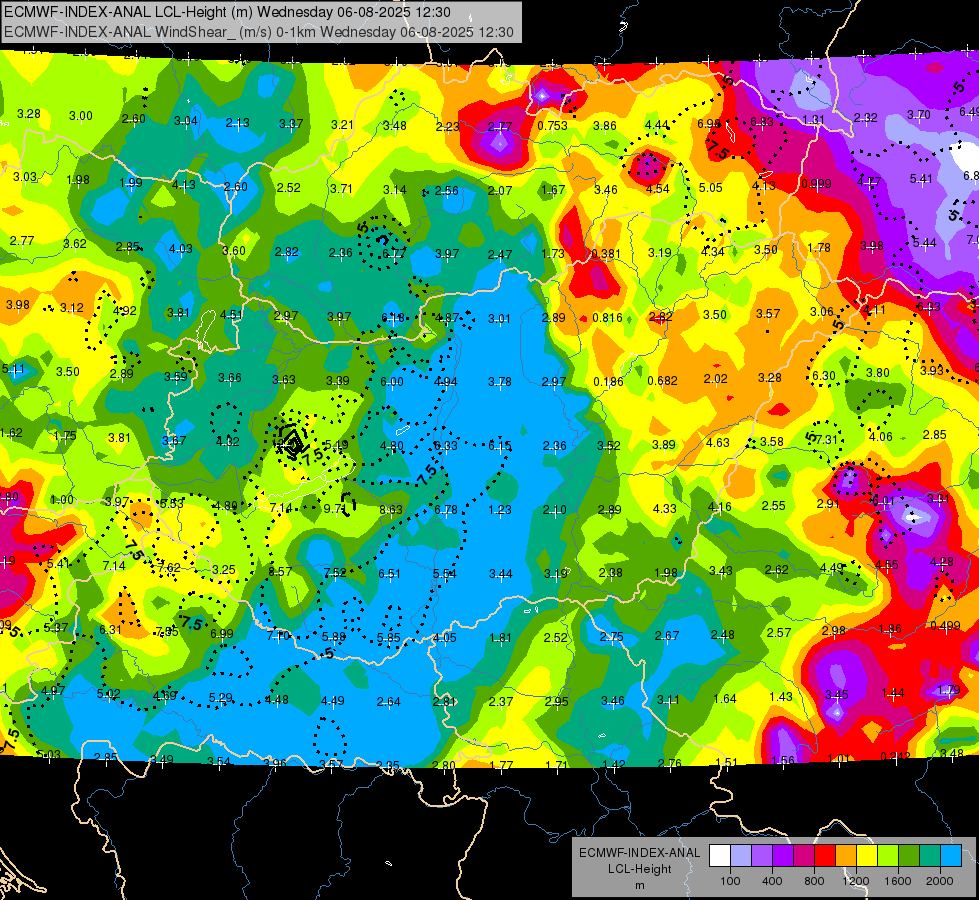Click the grid point value '5.05'
The image size is (979, 900).
[711, 187]
